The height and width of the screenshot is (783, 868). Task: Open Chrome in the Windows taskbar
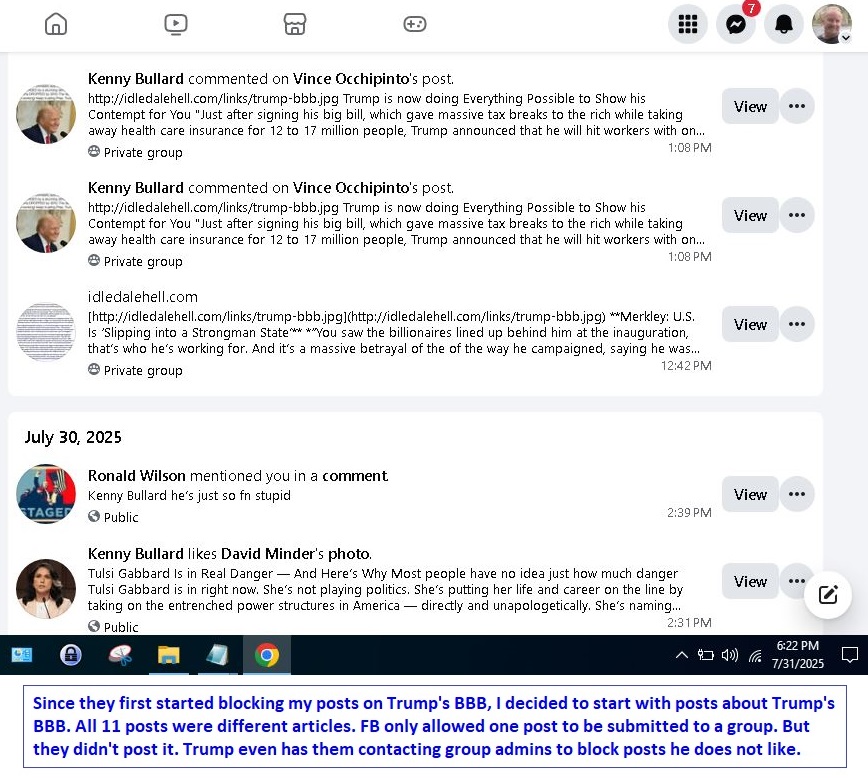(x=266, y=655)
